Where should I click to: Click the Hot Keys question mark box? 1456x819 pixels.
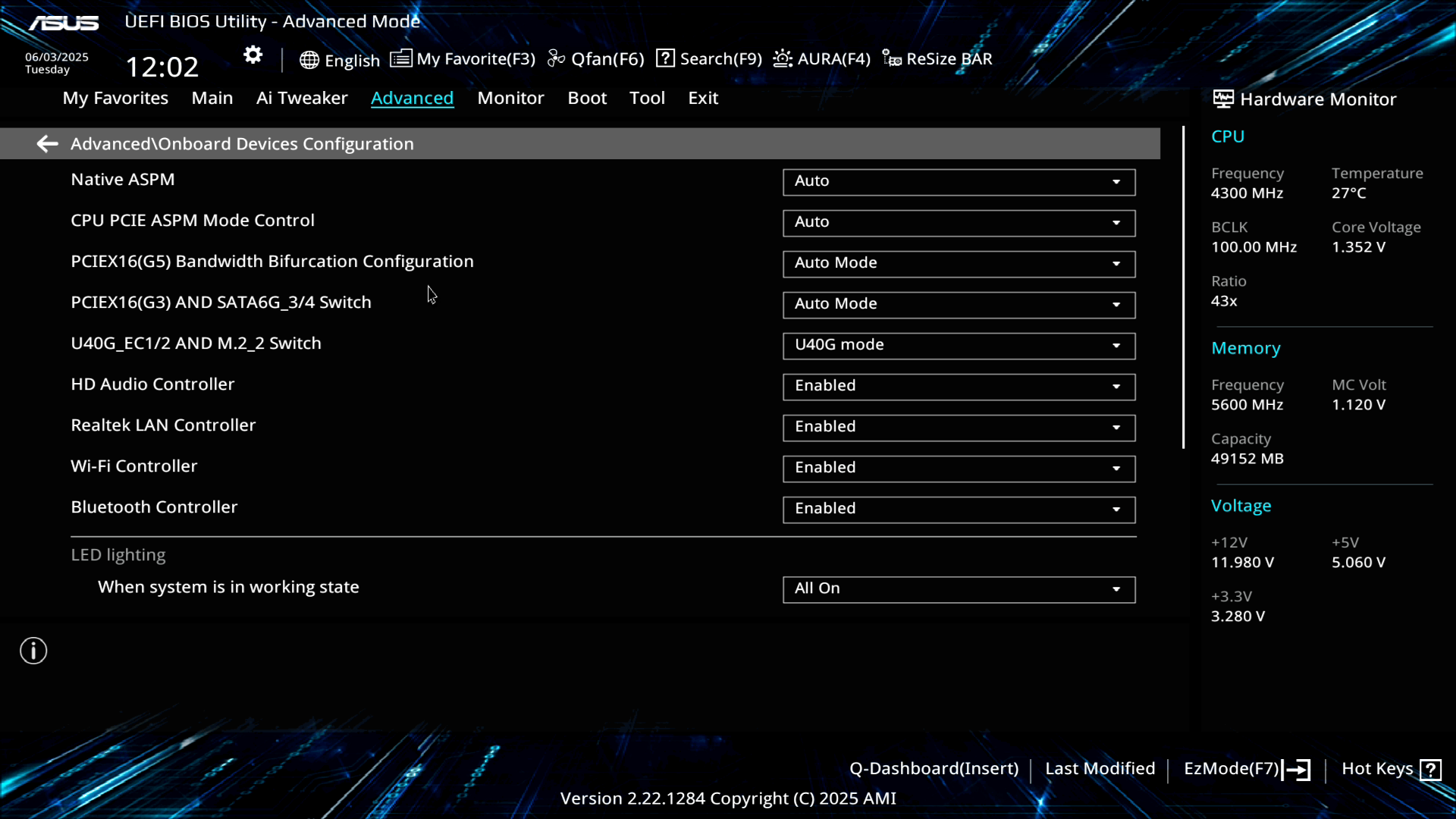(x=1430, y=770)
